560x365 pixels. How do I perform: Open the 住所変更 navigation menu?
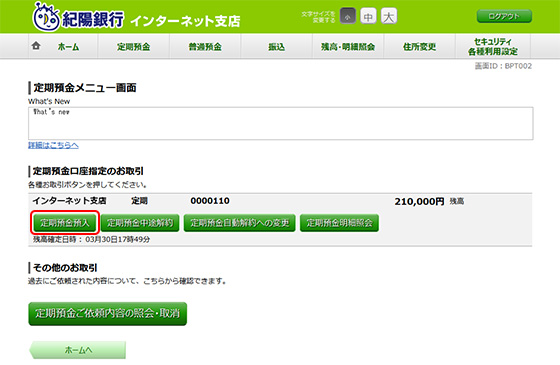pyautogui.click(x=419, y=46)
